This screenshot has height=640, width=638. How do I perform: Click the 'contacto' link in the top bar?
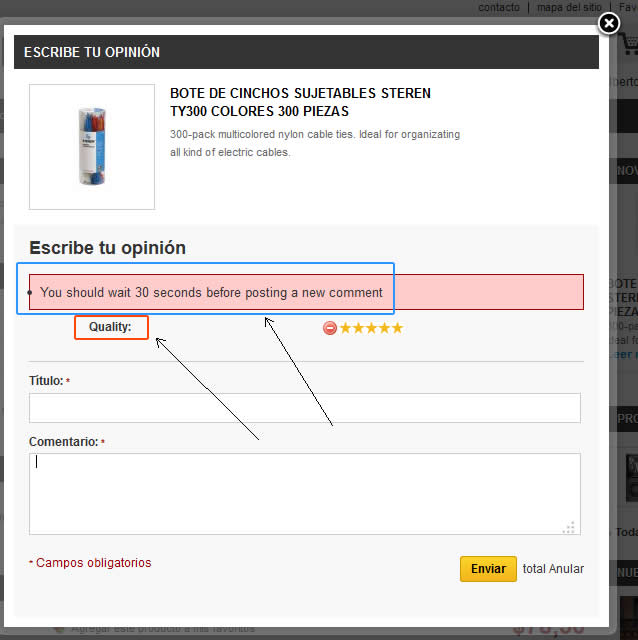(499, 7)
